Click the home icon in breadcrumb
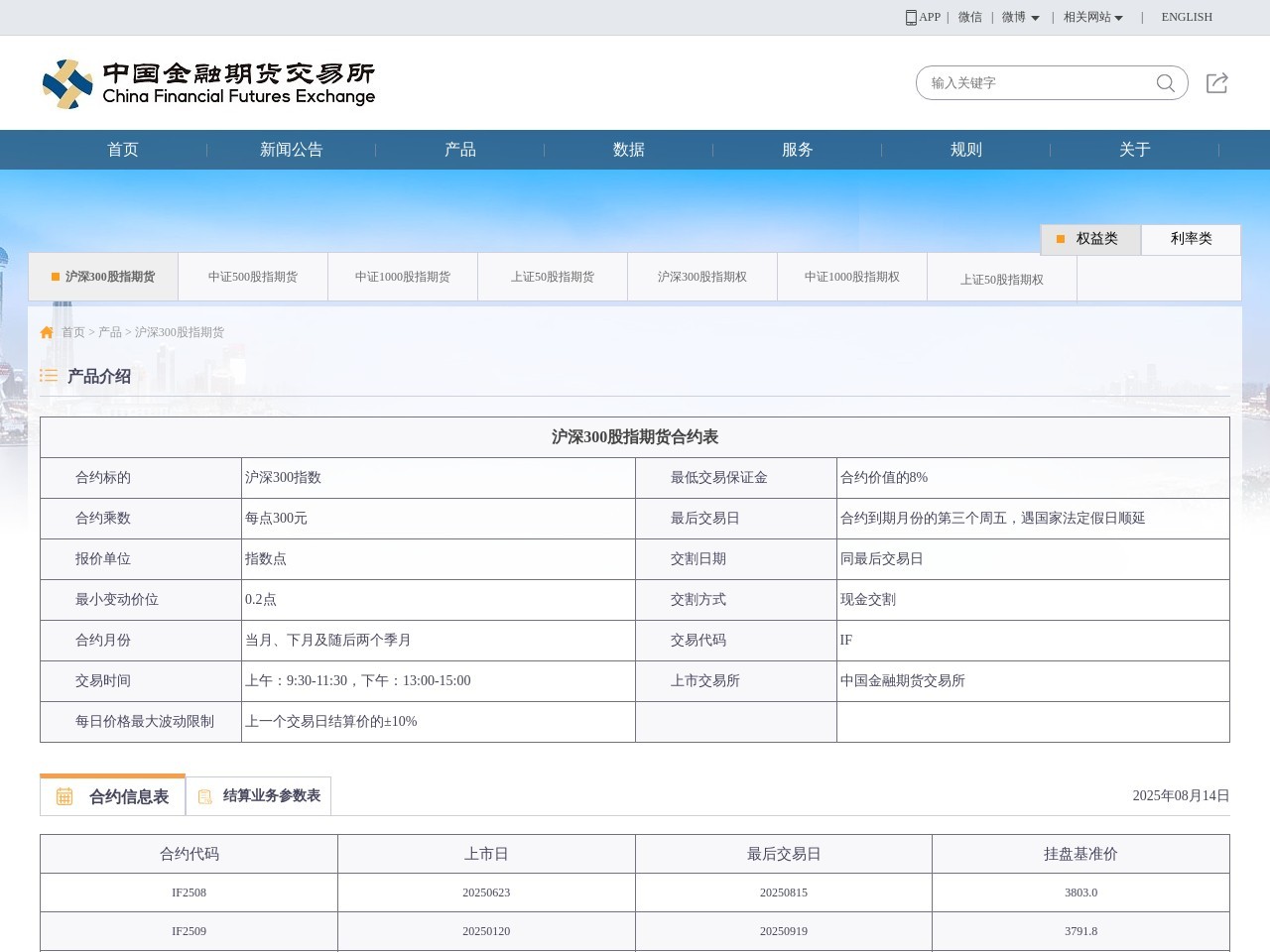Screen dimensions: 1270x952 (47, 332)
